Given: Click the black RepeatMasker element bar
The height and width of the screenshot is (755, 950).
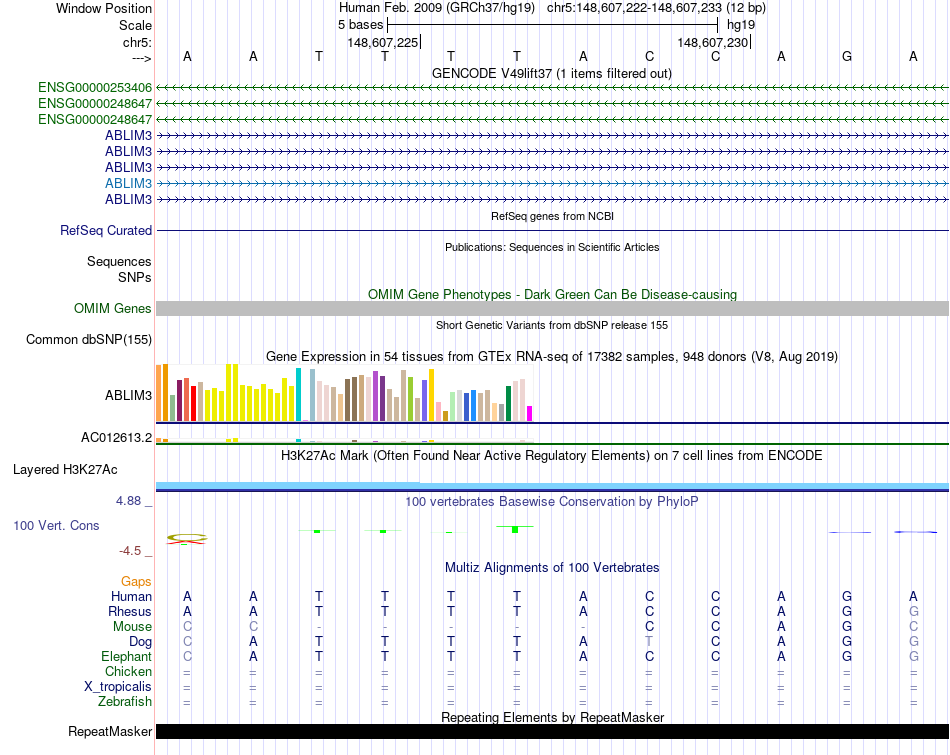Looking at the screenshot, I should coord(551,732).
